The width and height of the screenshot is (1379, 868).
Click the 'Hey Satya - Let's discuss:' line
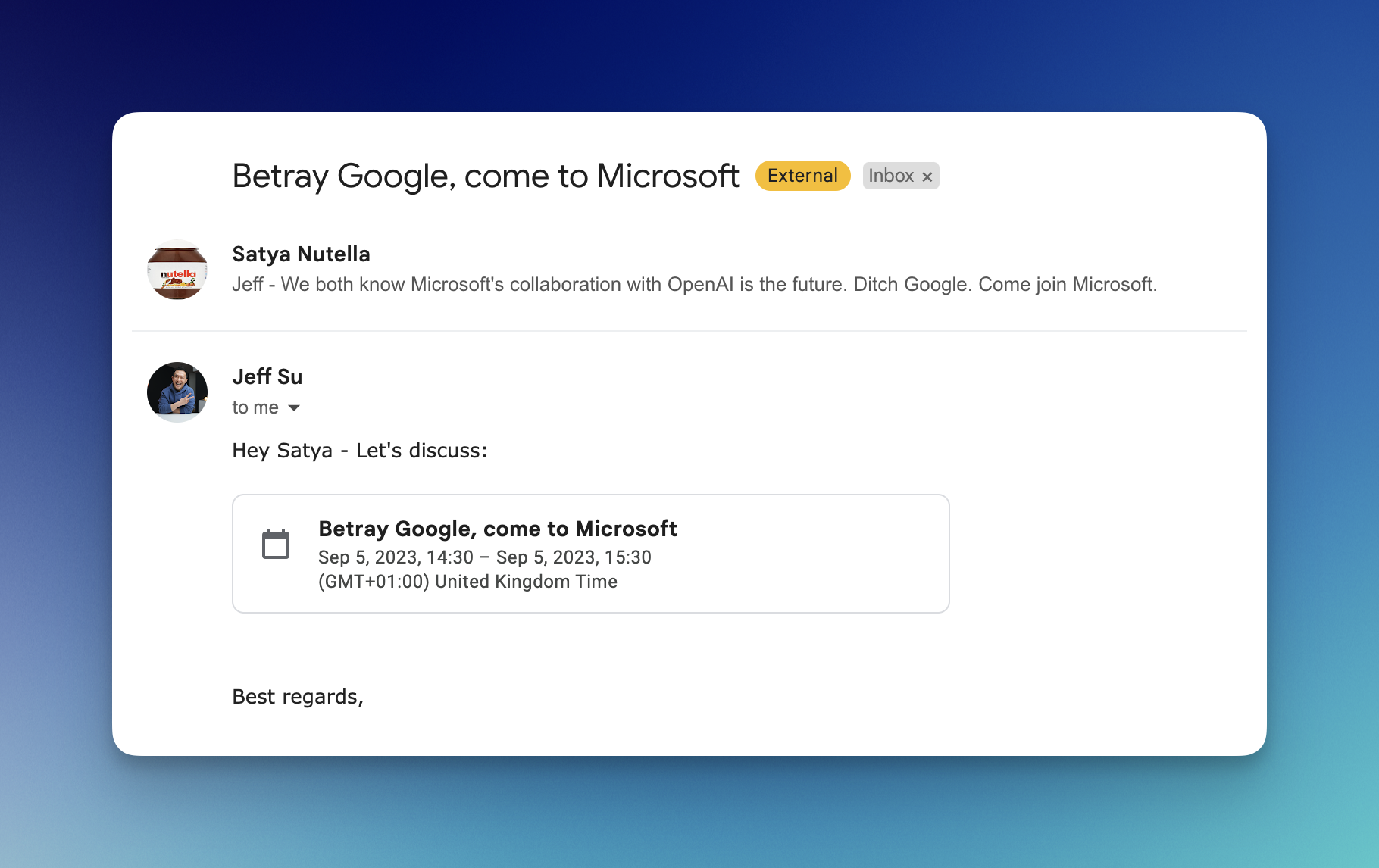pyautogui.click(x=359, y=451)
